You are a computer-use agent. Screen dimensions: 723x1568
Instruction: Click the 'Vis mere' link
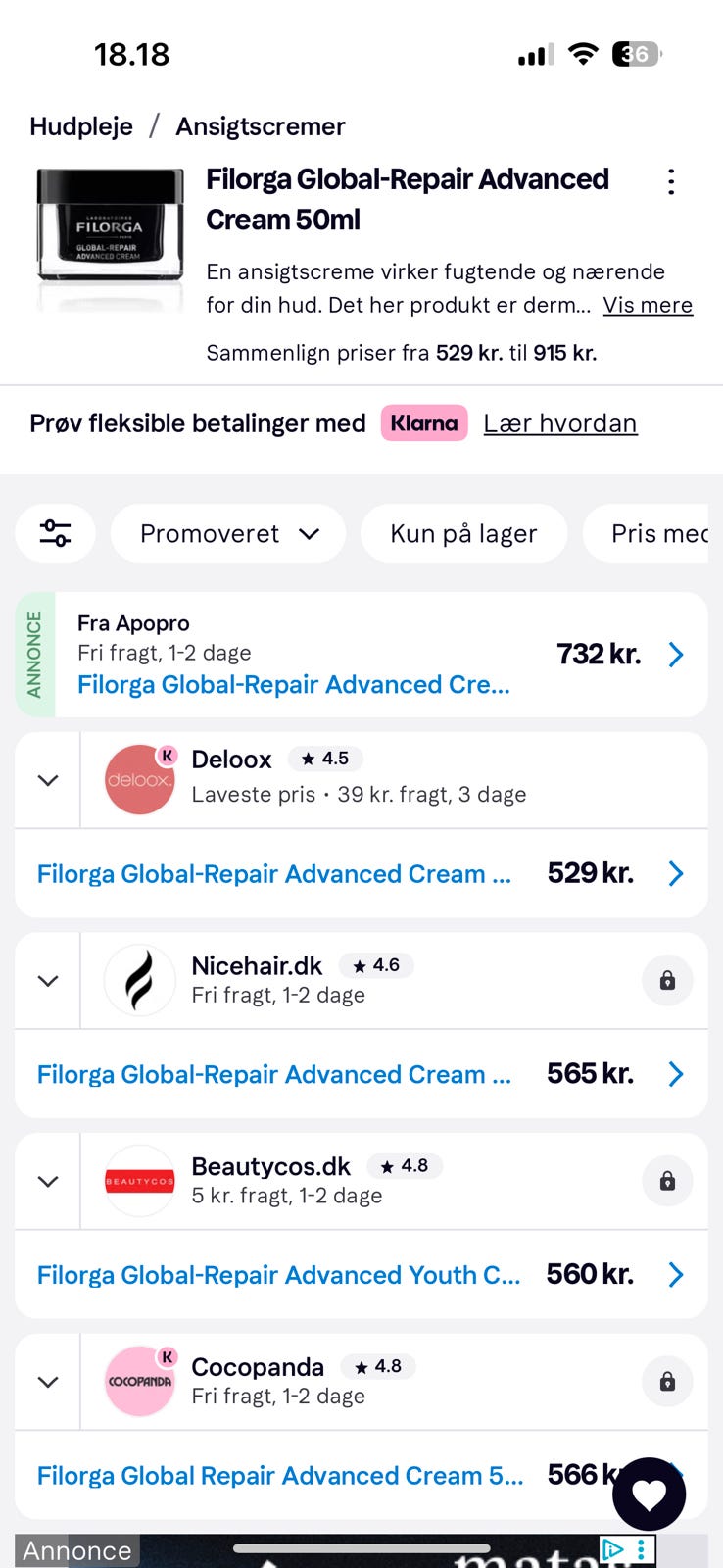coord(648,305)
